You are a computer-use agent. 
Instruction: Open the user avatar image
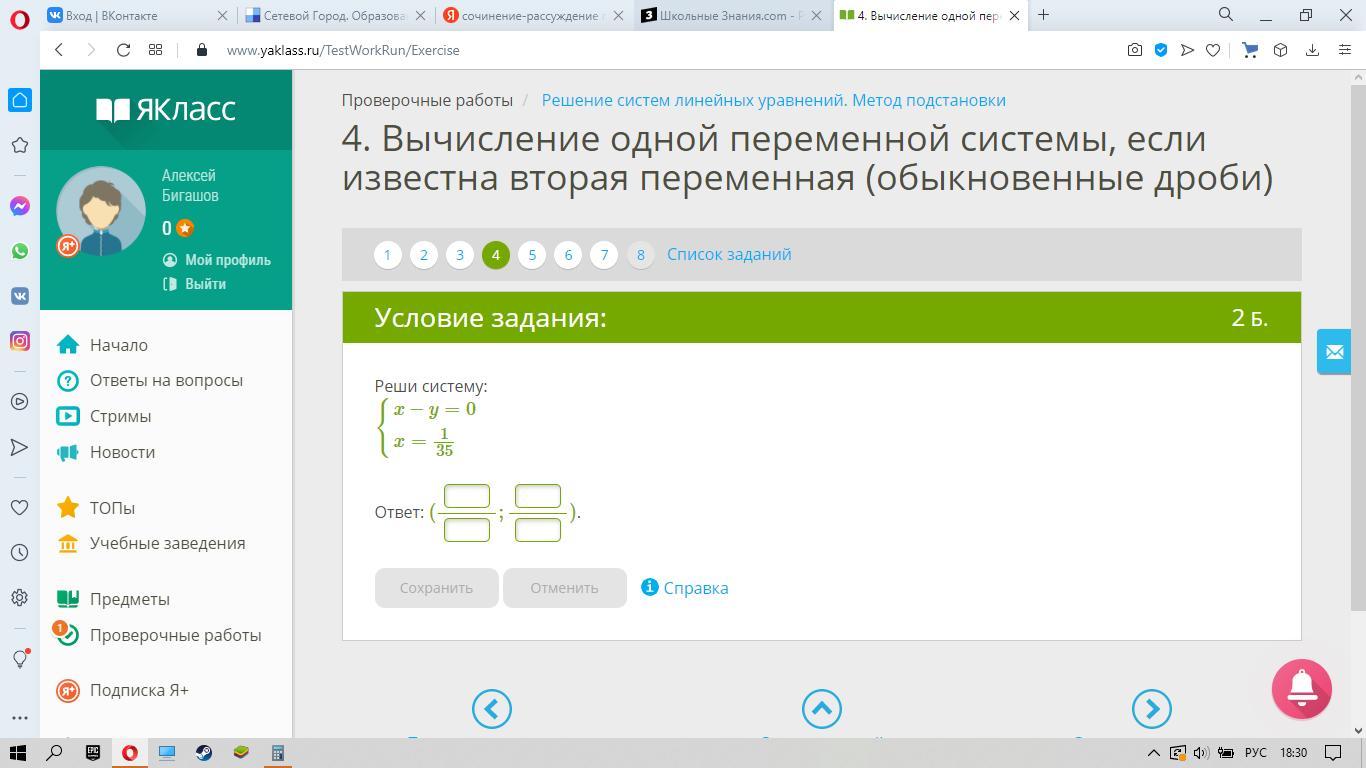coord(100,212)
